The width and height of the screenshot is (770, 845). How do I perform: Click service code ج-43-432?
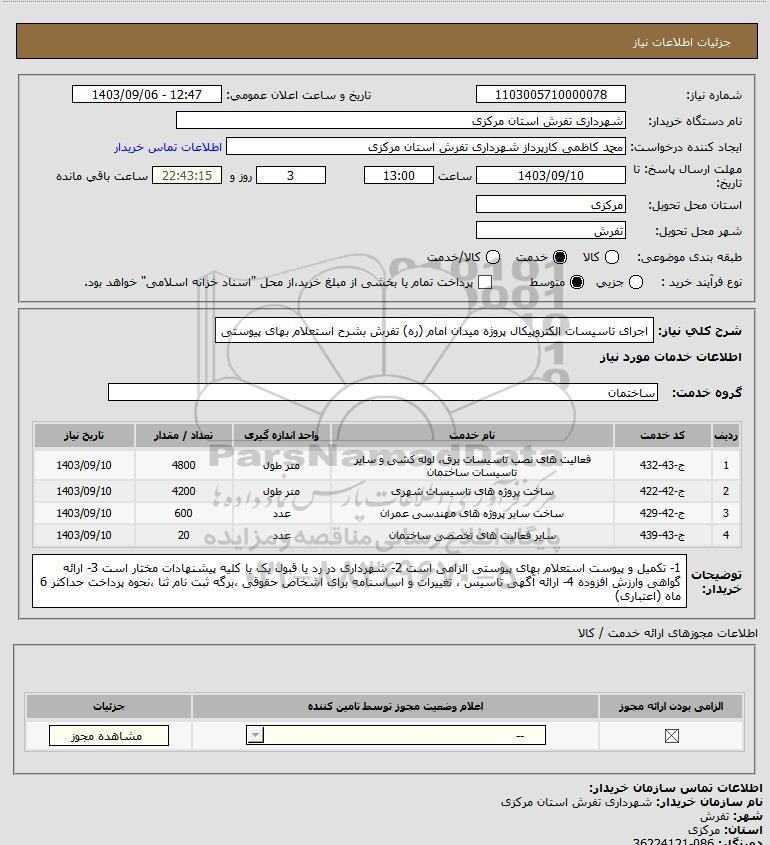coord(662,465)
